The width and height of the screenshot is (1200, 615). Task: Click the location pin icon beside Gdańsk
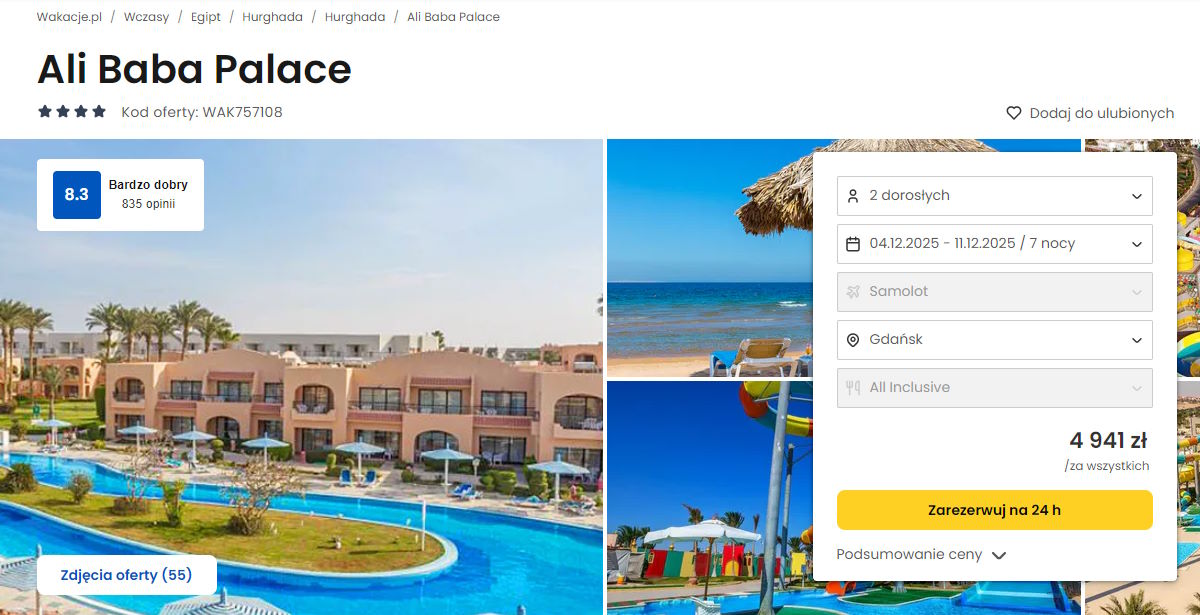(x=853, y=340)
